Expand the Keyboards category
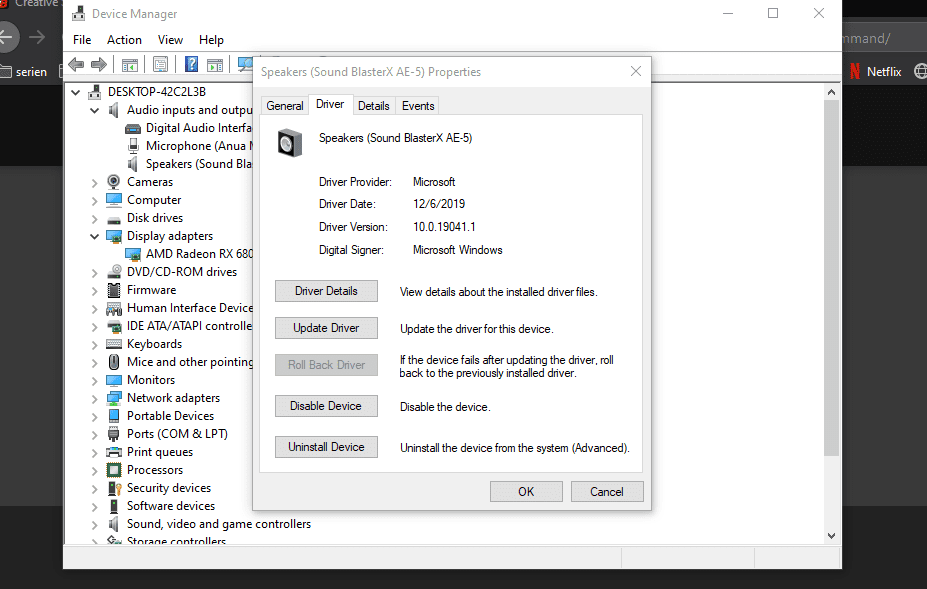The width and height of the screenshot is (927, 589). pyautogui.click(x=94, y=345)
